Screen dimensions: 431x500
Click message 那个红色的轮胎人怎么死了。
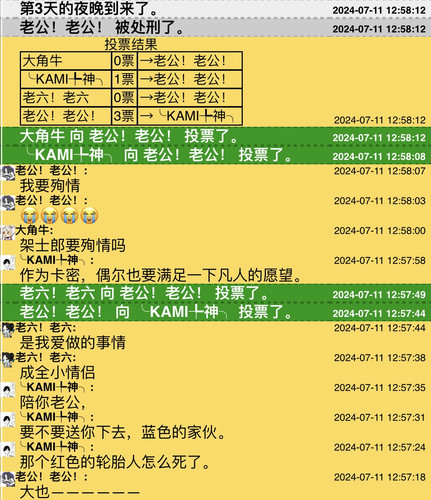(115, 462)
